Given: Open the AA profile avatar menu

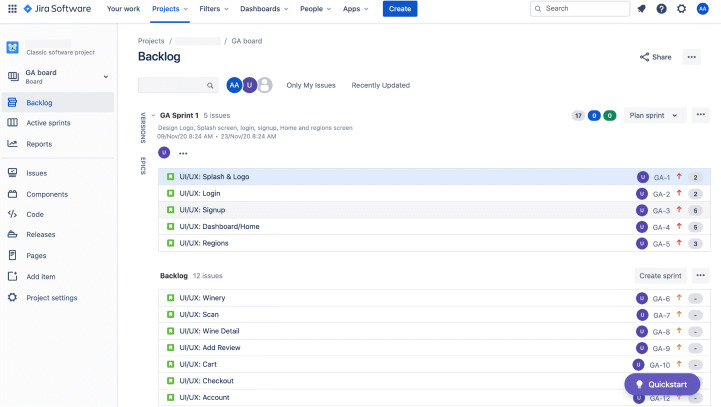Looking at the screenshot, I should (x=702, y=9).
